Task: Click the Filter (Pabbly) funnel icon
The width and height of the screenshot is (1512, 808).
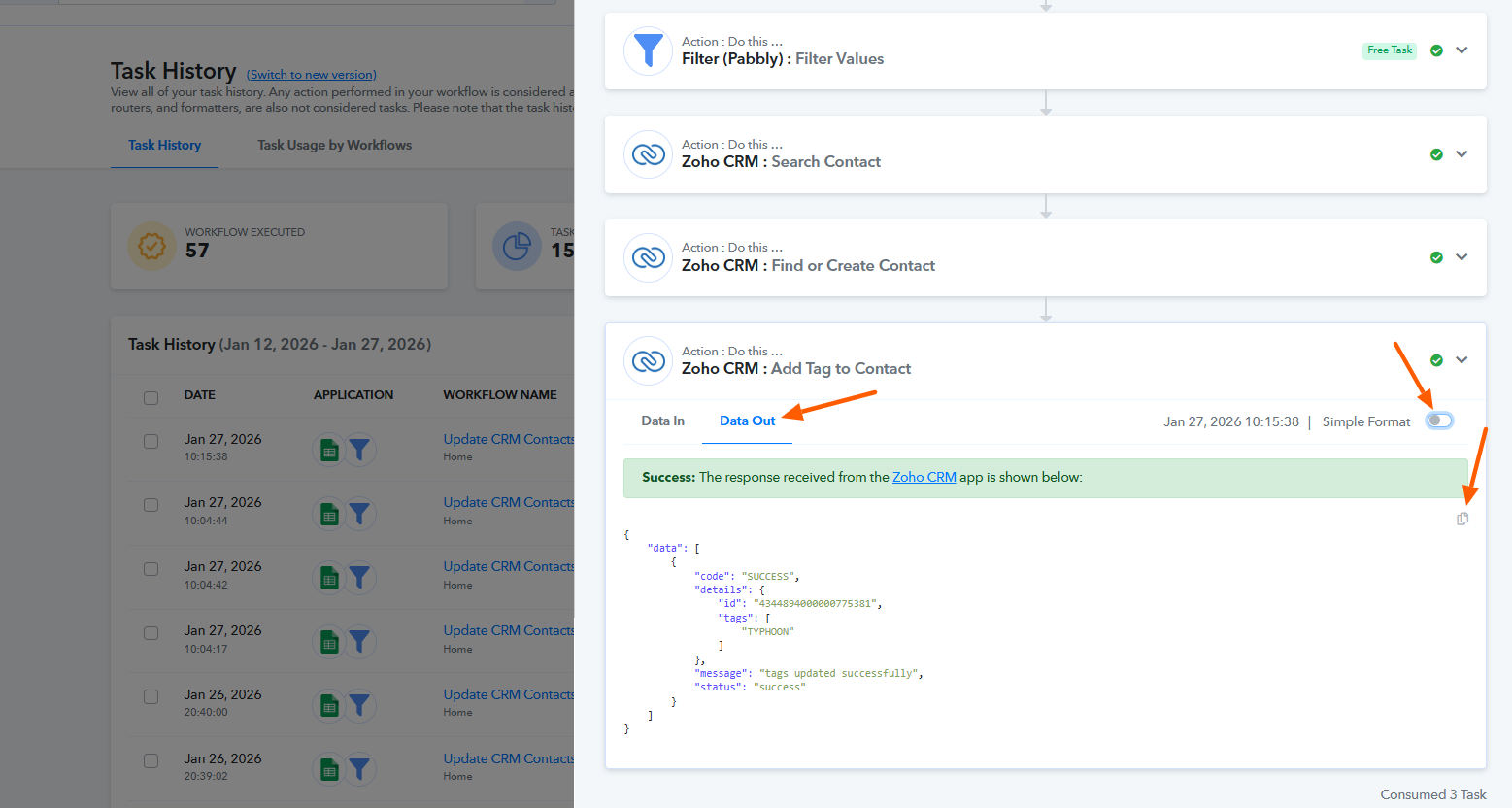Action: click(x=648, y=50)
